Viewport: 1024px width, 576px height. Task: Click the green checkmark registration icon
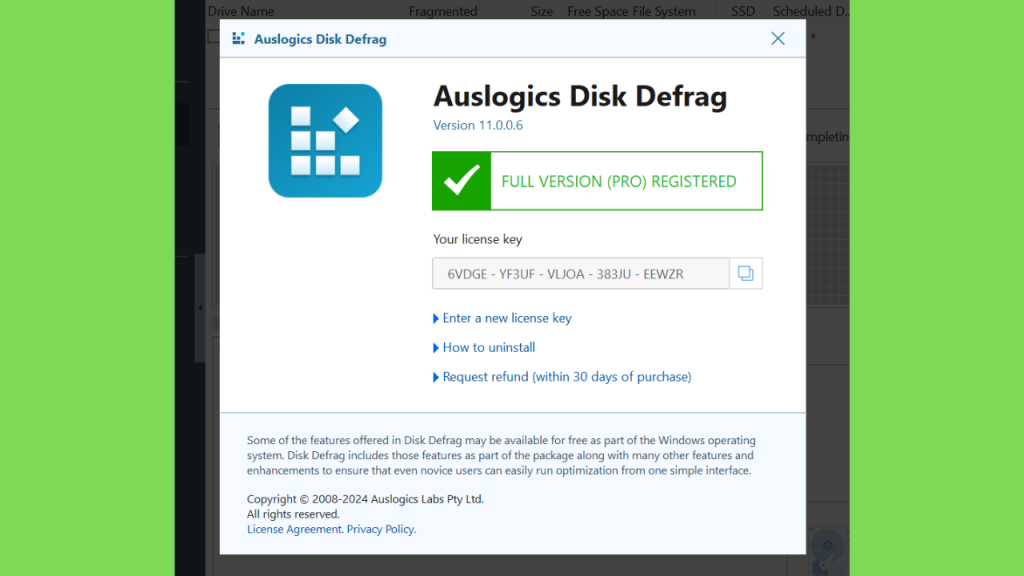coord(462,181)
